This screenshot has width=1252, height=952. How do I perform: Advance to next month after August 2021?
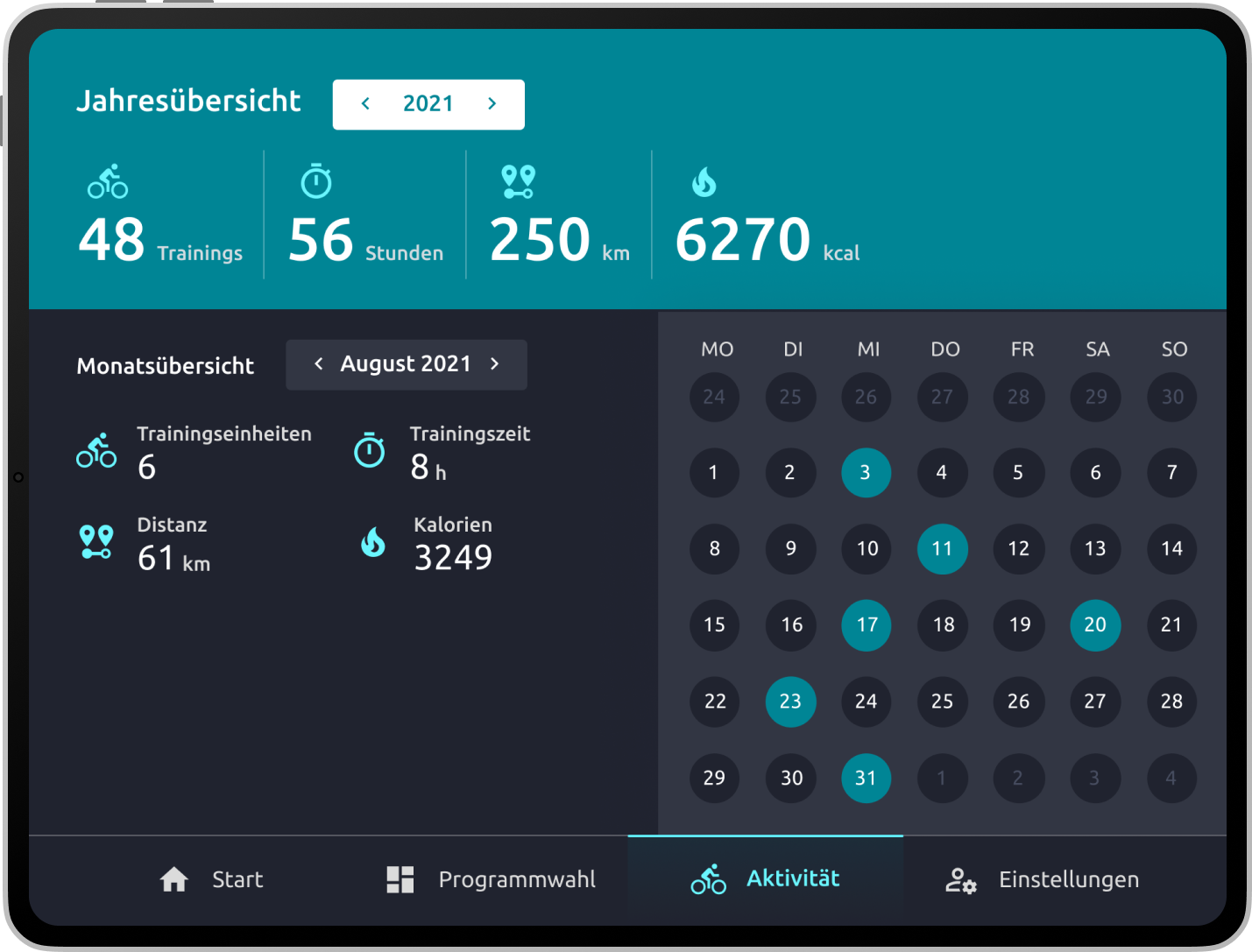(x=495, y=363)
